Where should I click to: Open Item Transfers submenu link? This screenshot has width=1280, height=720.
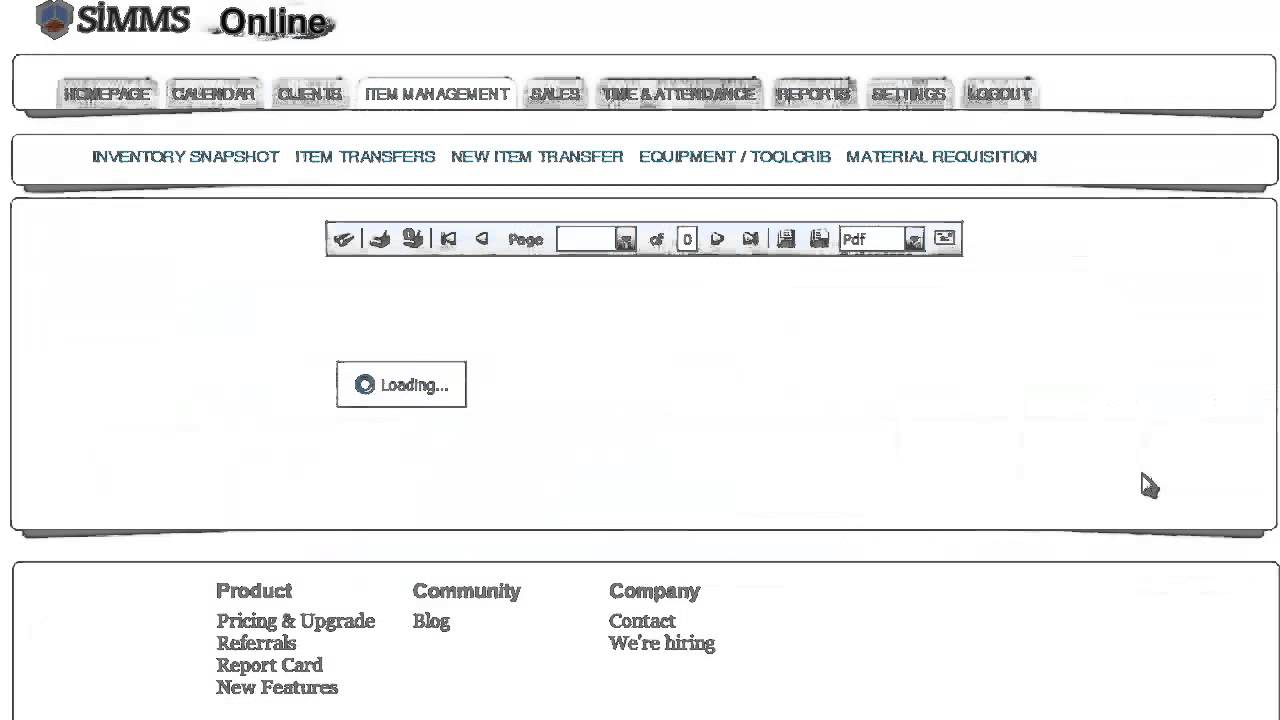[365, 157]
